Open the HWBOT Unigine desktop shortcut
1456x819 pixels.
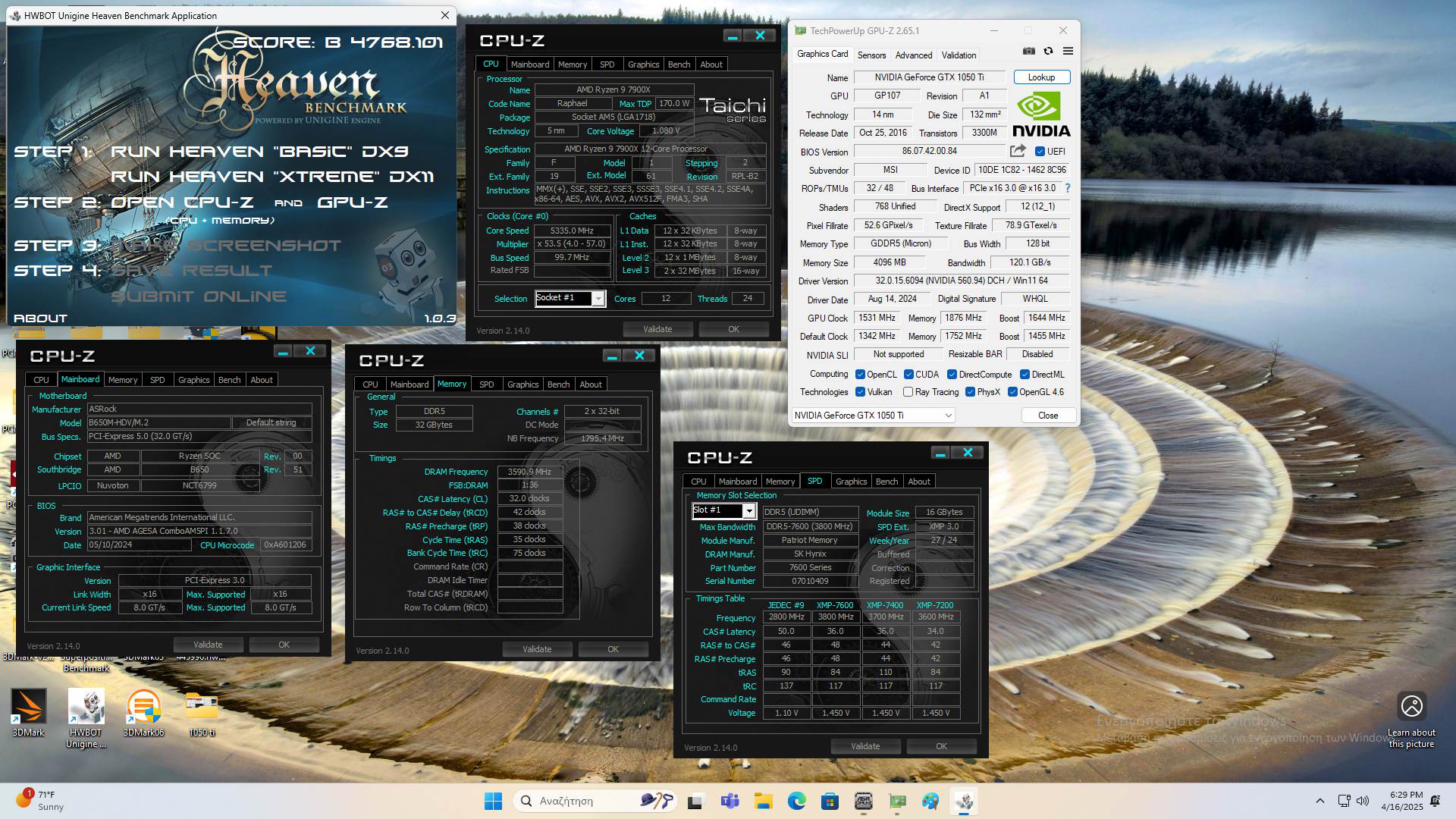(86, 718)
